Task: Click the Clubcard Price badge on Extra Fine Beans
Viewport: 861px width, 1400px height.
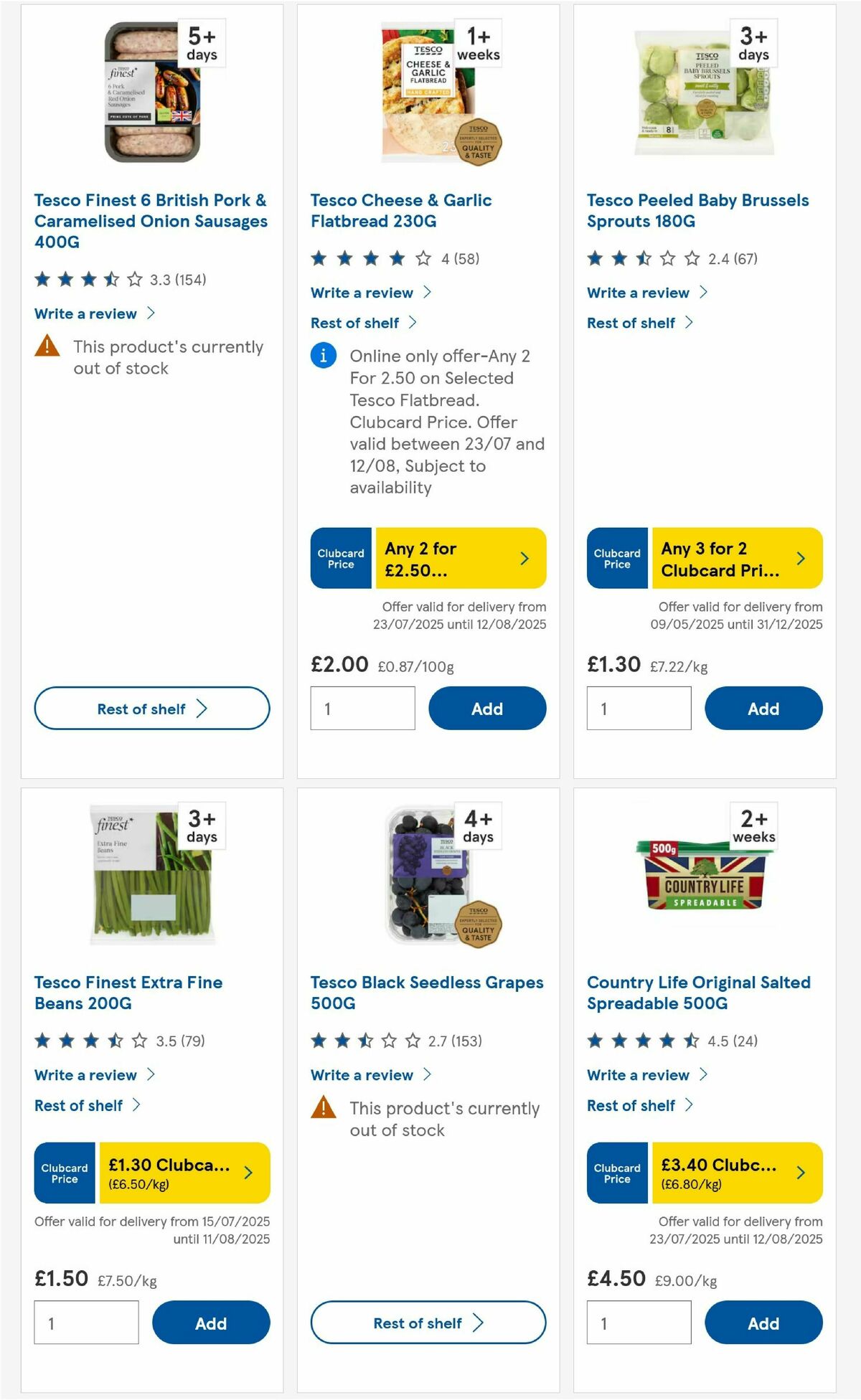Action: (63, 1173)
